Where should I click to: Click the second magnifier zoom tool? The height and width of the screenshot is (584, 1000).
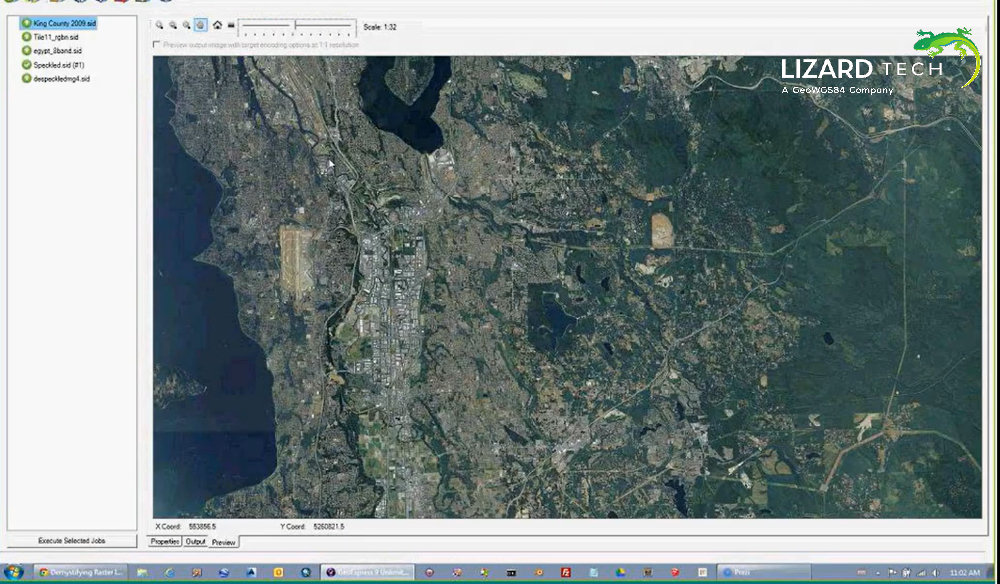(x=173, y=26)
